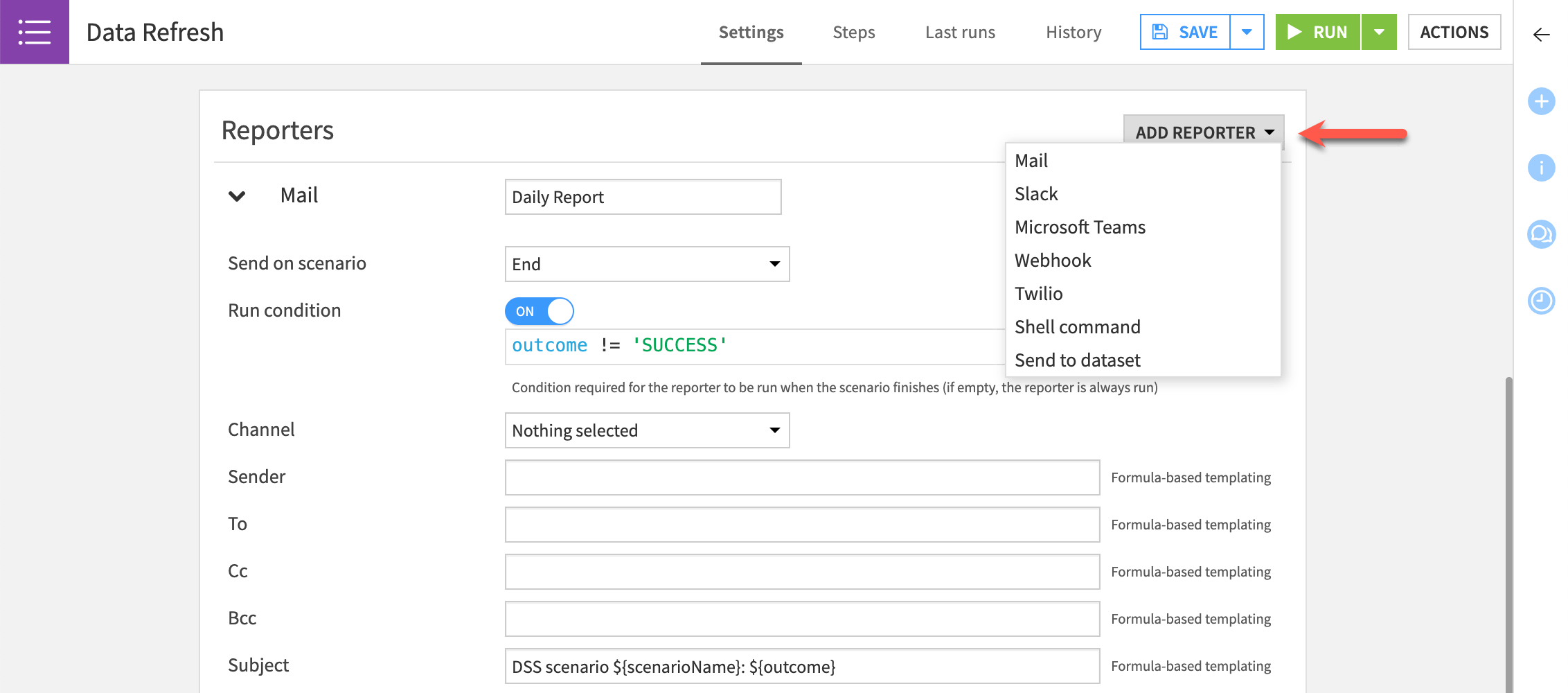
Task: Click the plus icon in right sidebar
Action: (x=1541, y=102)
